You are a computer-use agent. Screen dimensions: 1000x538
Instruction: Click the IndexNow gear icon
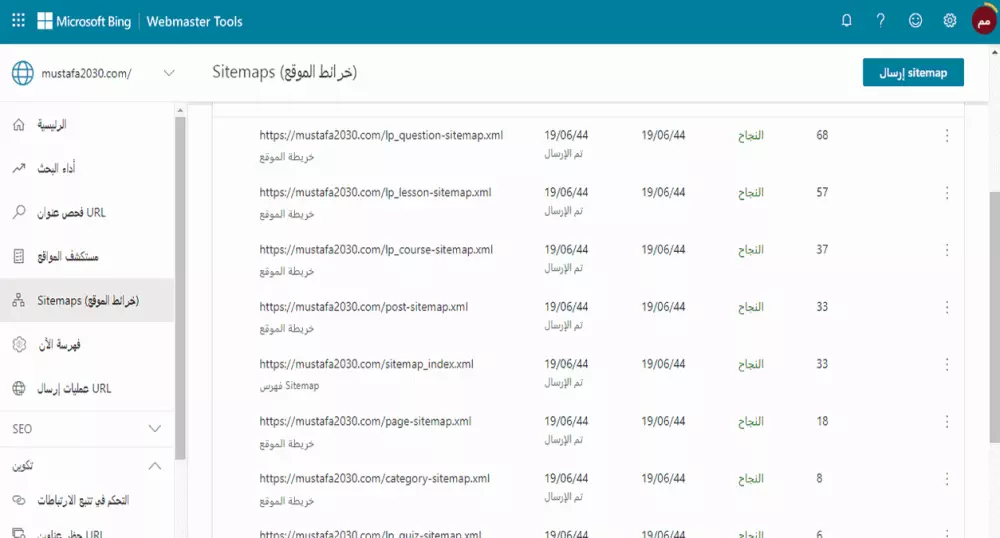[x=19, y=344]
